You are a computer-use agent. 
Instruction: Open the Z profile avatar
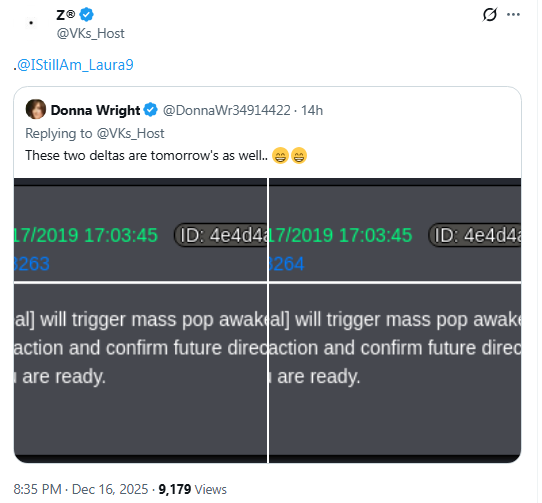[x=31, y=23]
